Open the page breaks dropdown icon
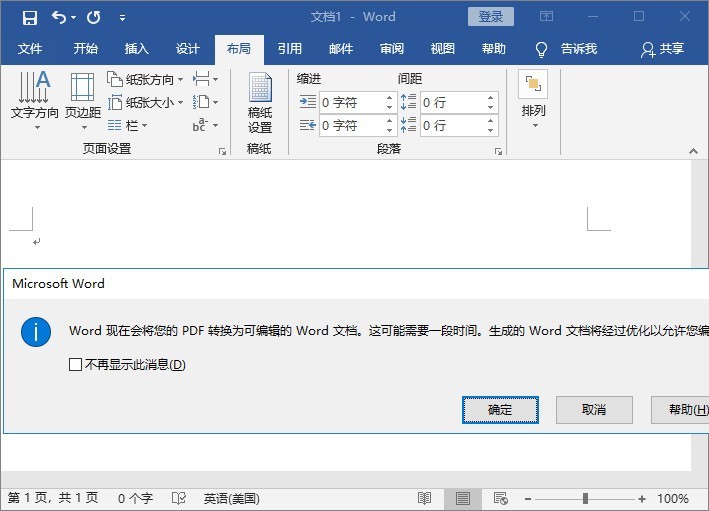The height and width of the screenshot is (511, 709). pos(205,80)
